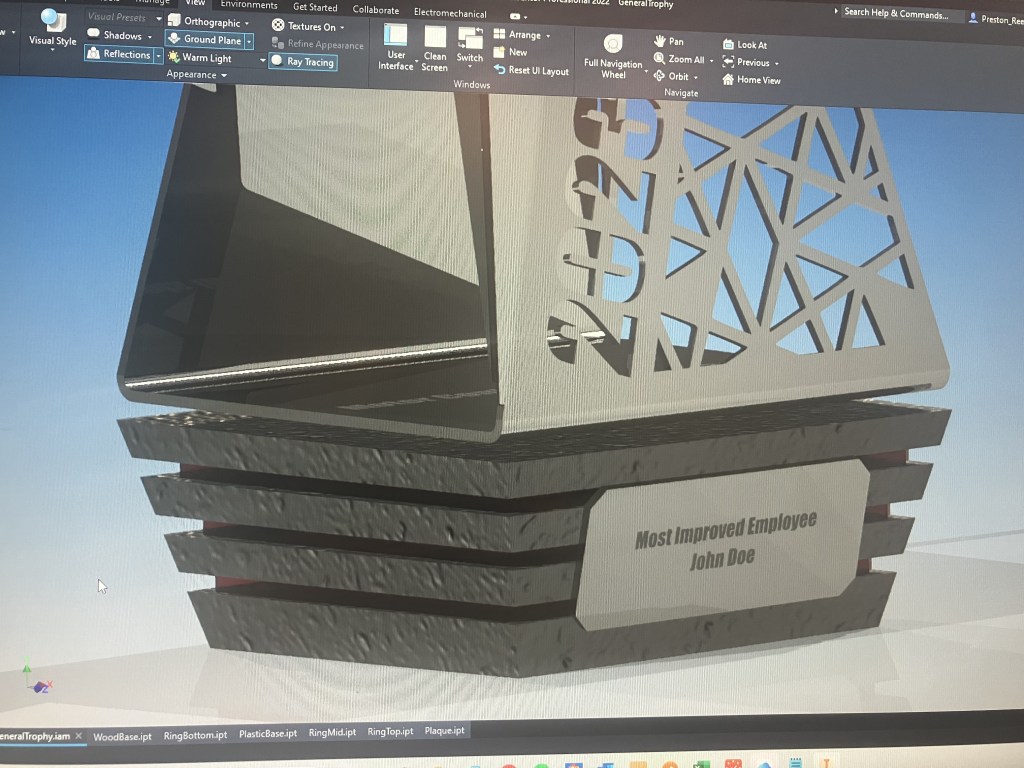Click the Preston_Ree user account button

coord(995,19)
